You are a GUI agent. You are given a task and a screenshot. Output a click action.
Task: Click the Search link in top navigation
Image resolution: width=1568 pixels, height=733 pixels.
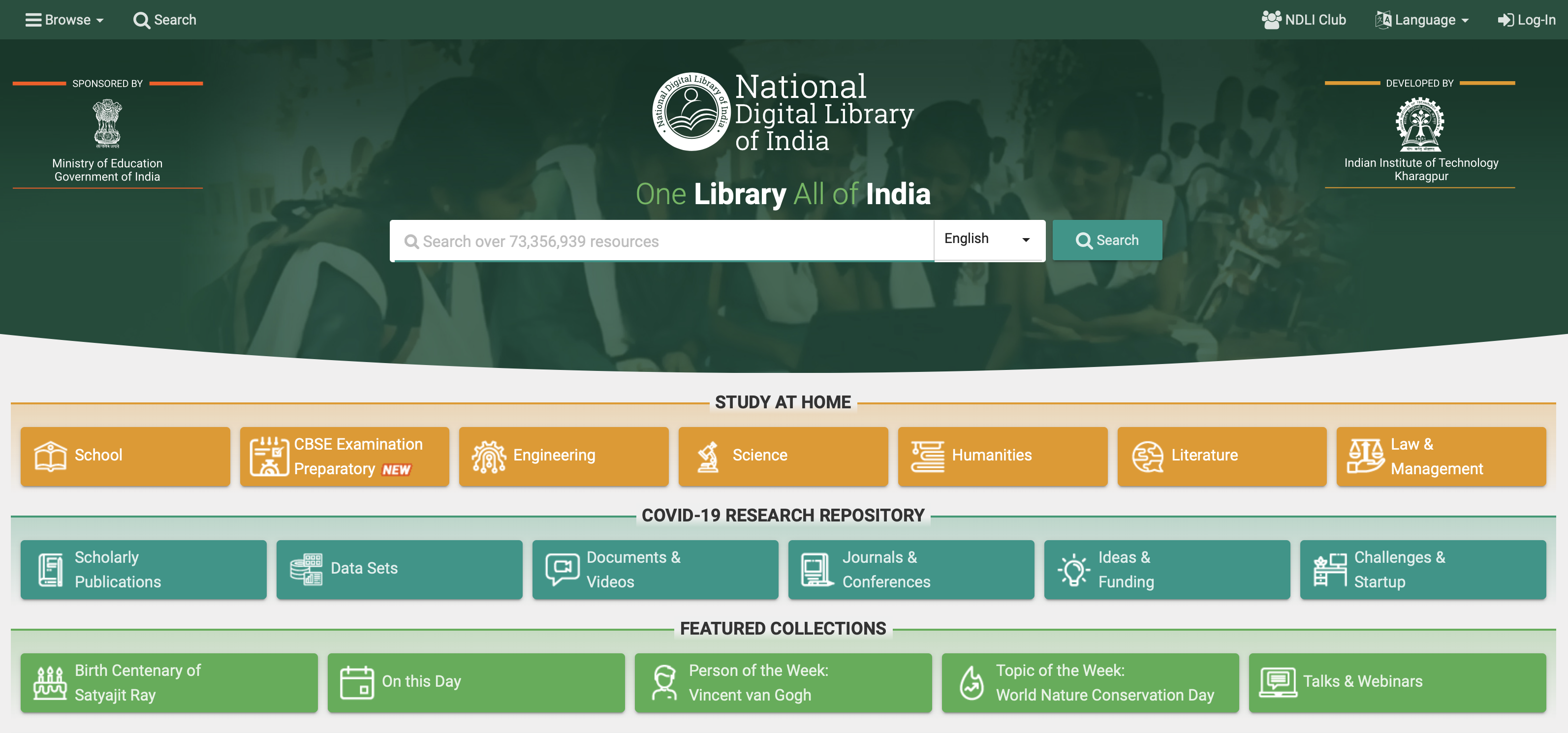pyautogui.click(x=164, y=20)
